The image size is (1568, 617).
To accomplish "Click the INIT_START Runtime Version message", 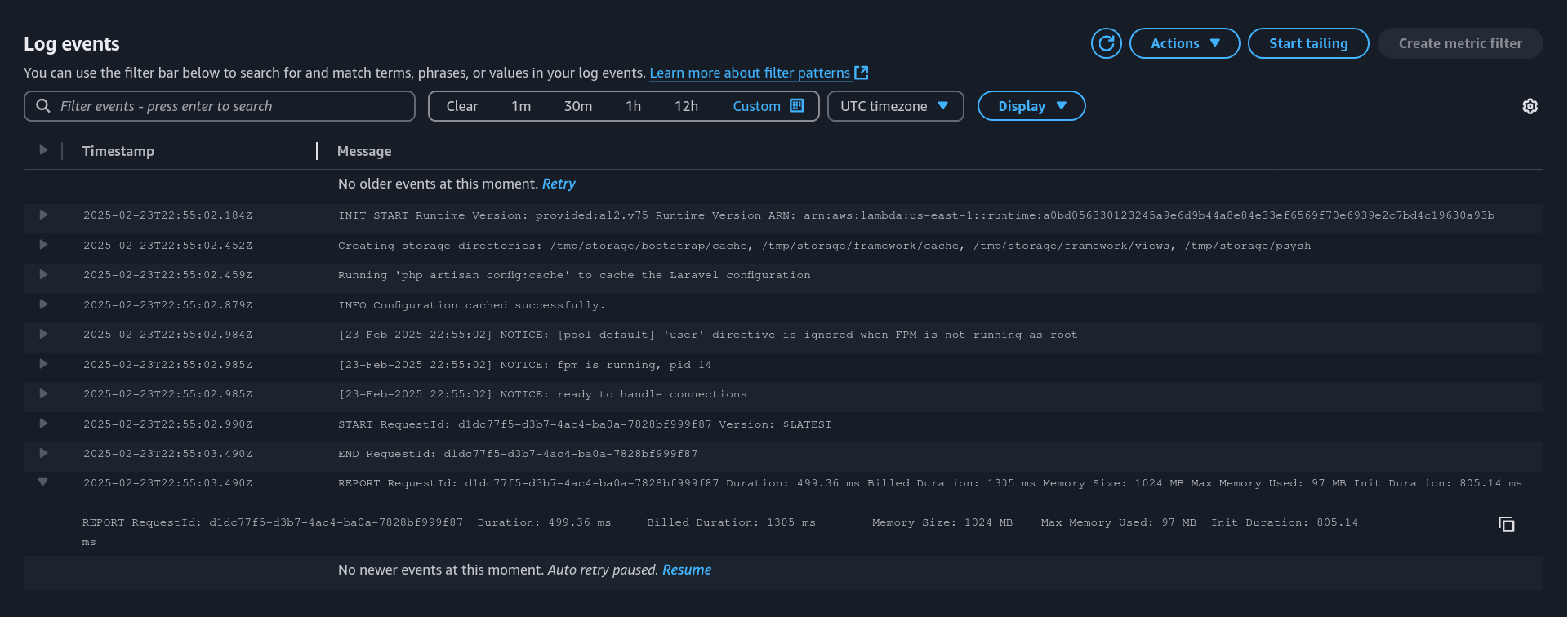I will coord(916,215).
